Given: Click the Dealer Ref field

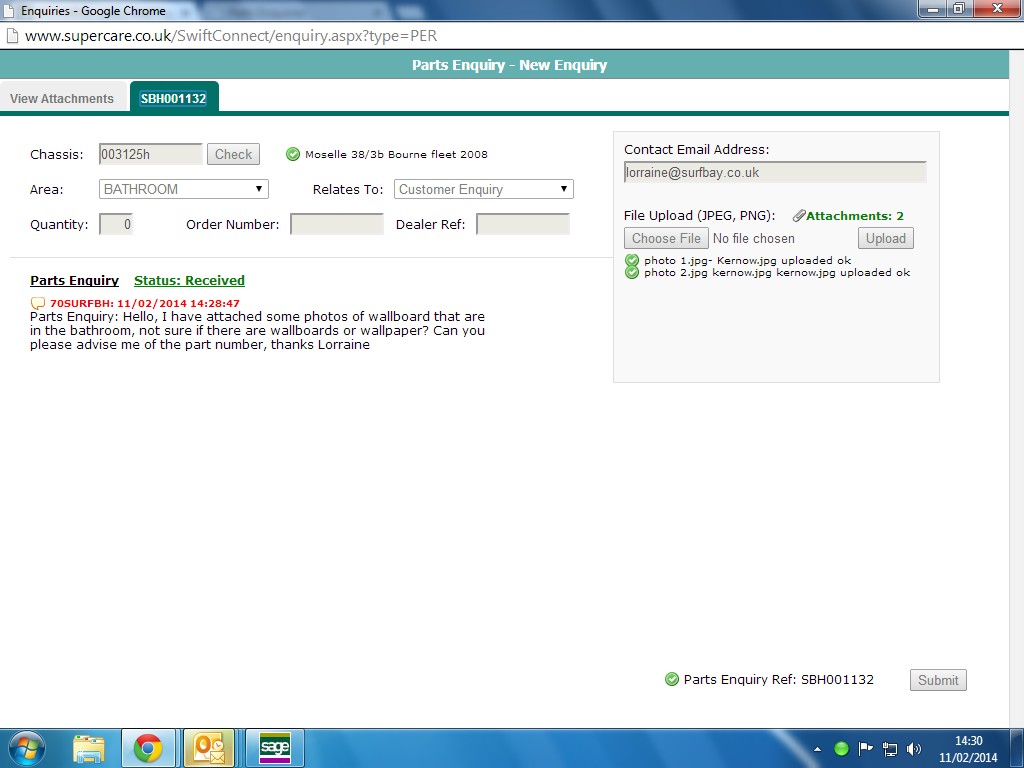Looking at the screenshot, I should 523,224.
